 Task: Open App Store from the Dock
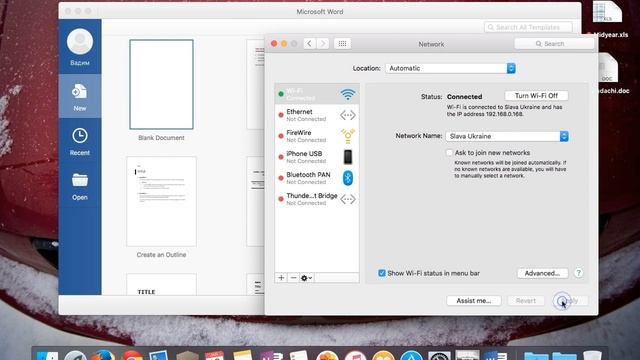click(x=411, y=355)
